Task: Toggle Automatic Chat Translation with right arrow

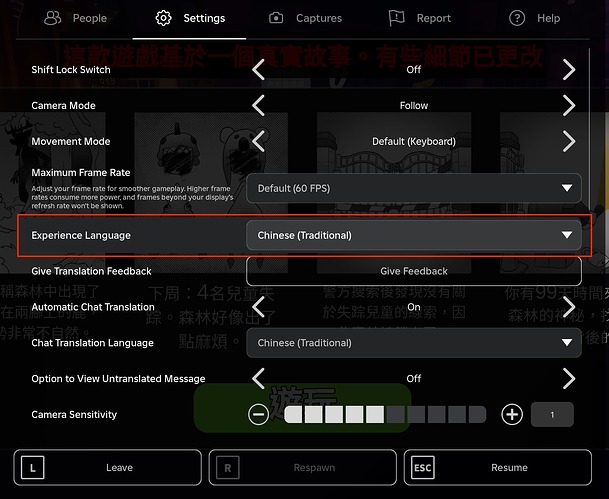Action: (x=569, y=307)
